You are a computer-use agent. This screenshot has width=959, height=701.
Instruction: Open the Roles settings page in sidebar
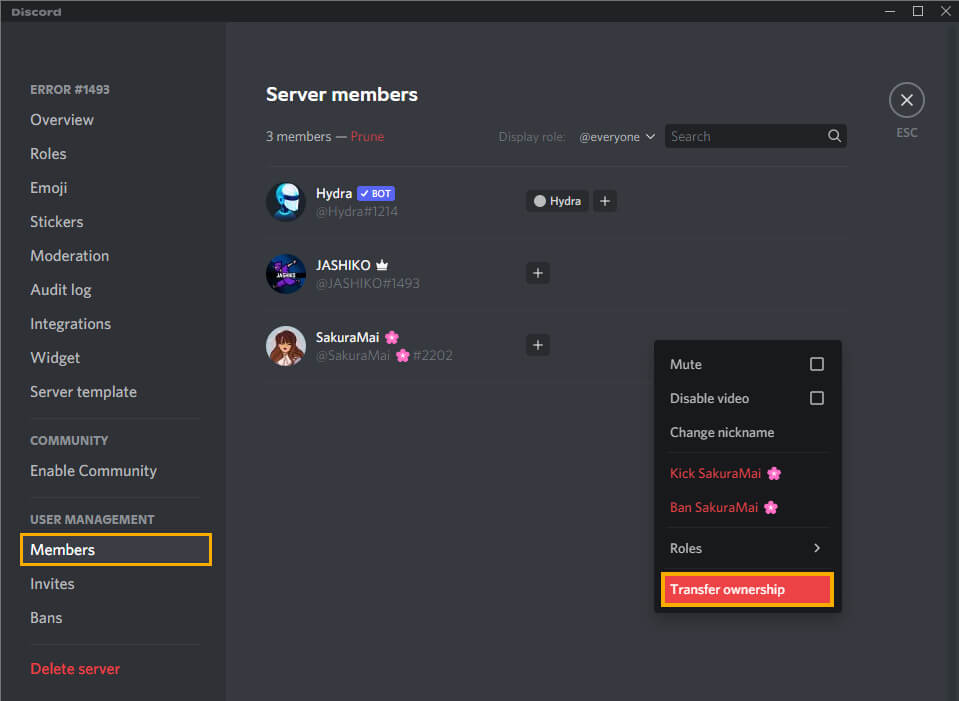click(48, 154)
